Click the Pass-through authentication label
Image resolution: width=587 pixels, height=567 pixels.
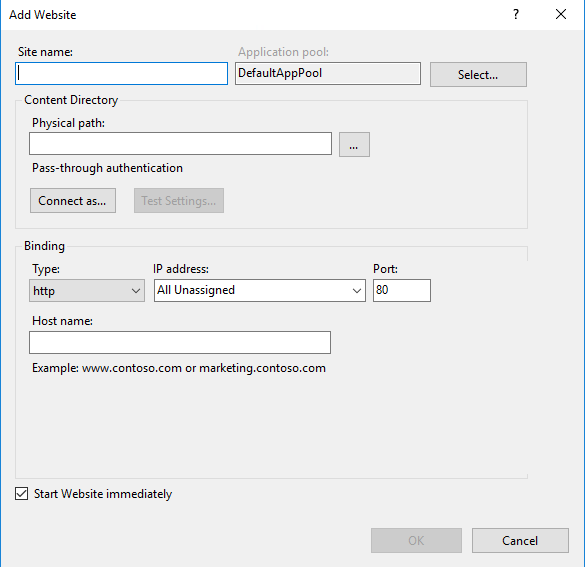(x=107, y=168)
